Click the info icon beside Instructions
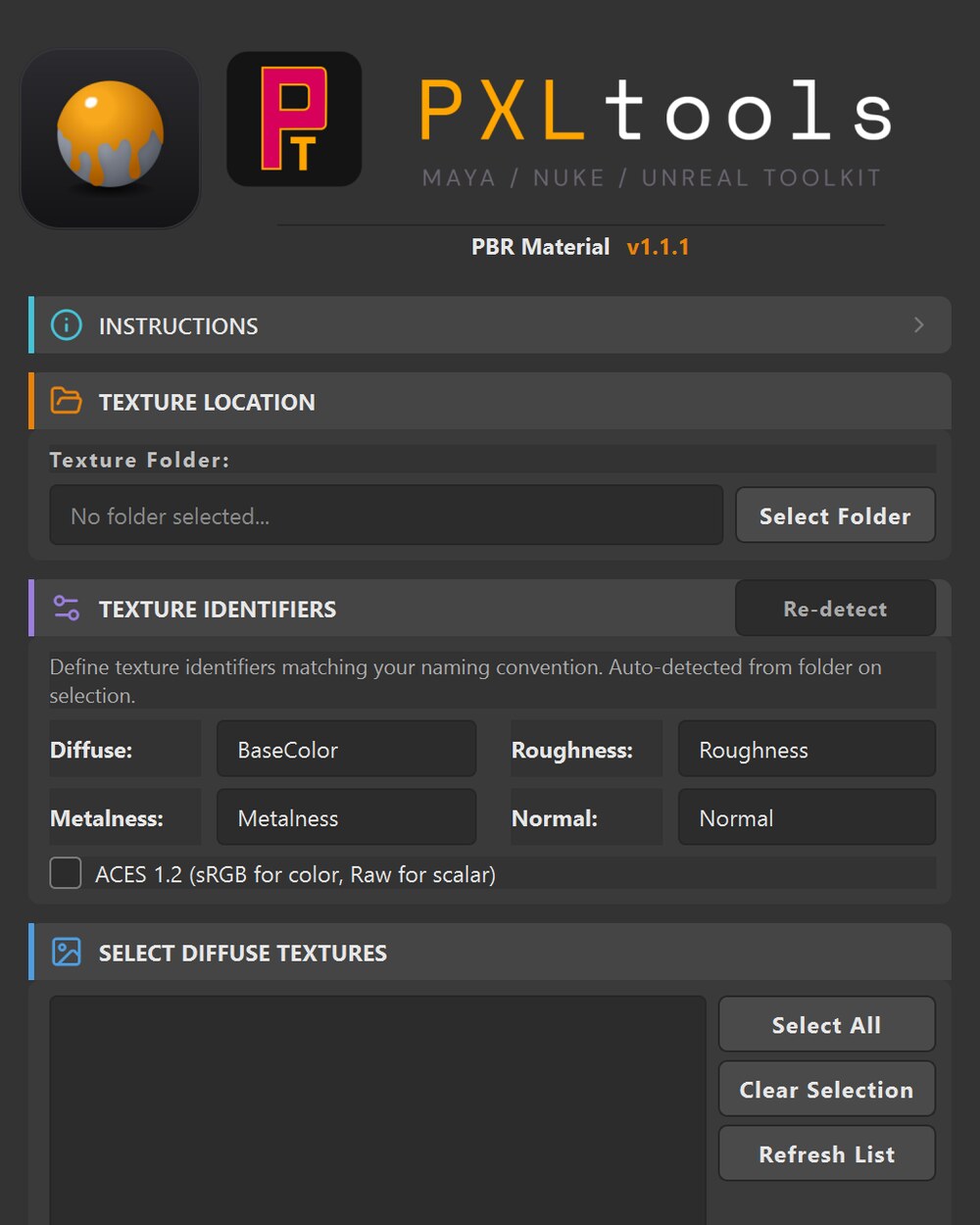 [x=67, y=325]
